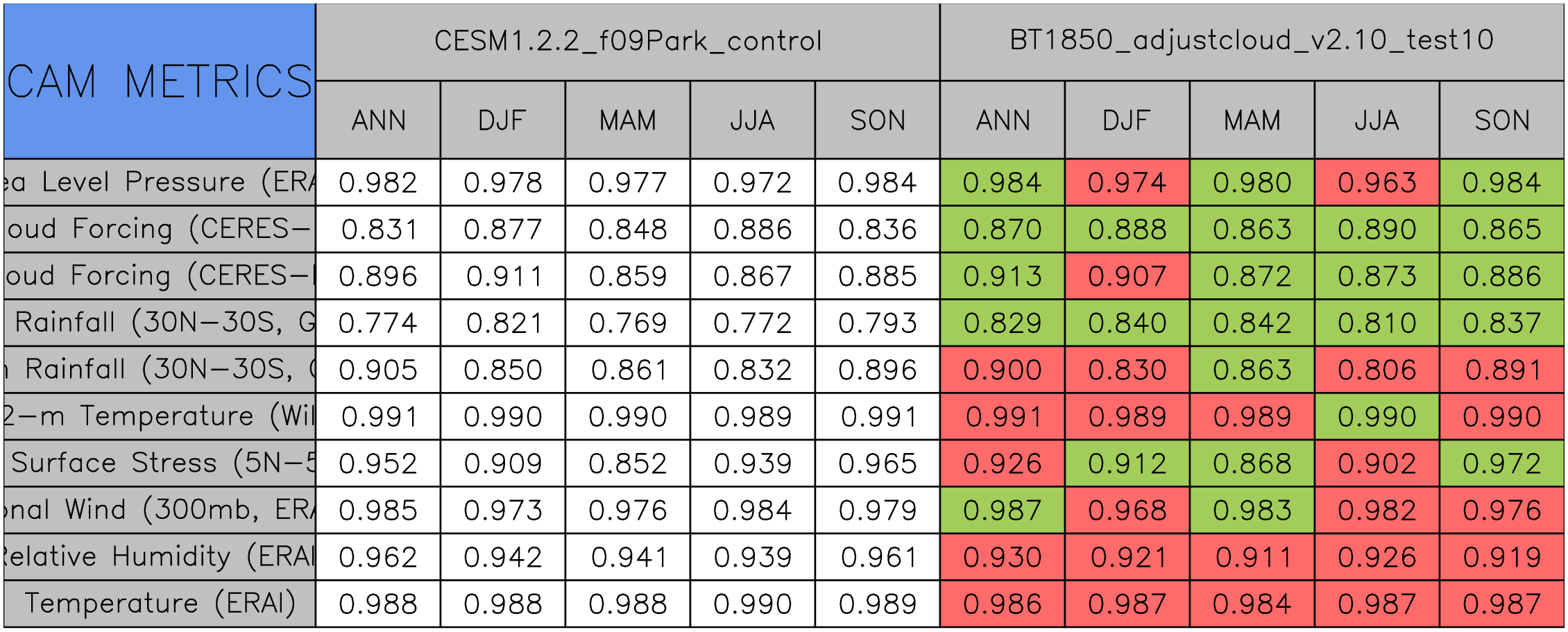Select the Relative Humidity row label
Image resolution: width=1568 pixels, height=632 pixels.
click(x=160, y=557)
